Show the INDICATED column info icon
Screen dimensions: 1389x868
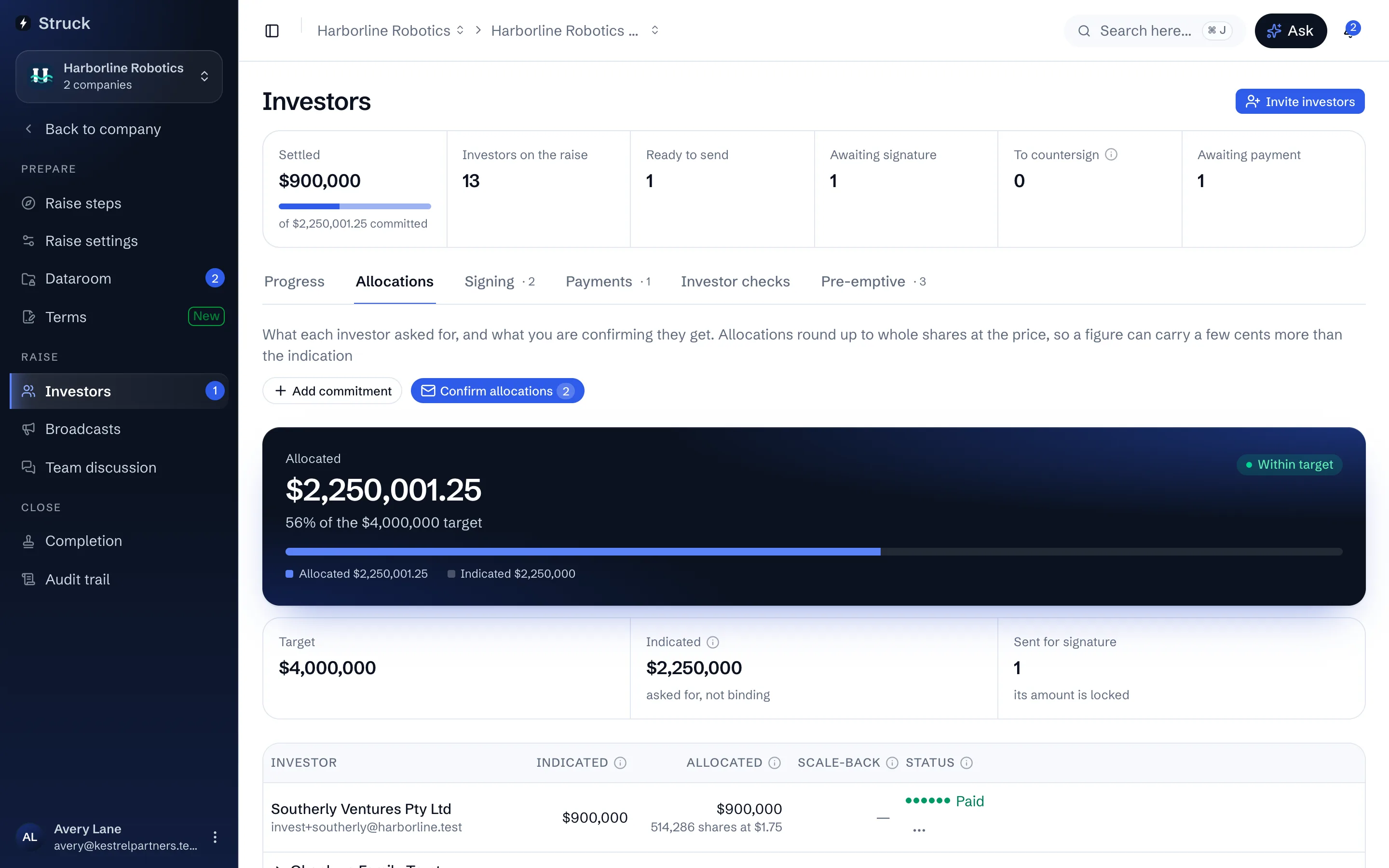(x=620, y=762)
